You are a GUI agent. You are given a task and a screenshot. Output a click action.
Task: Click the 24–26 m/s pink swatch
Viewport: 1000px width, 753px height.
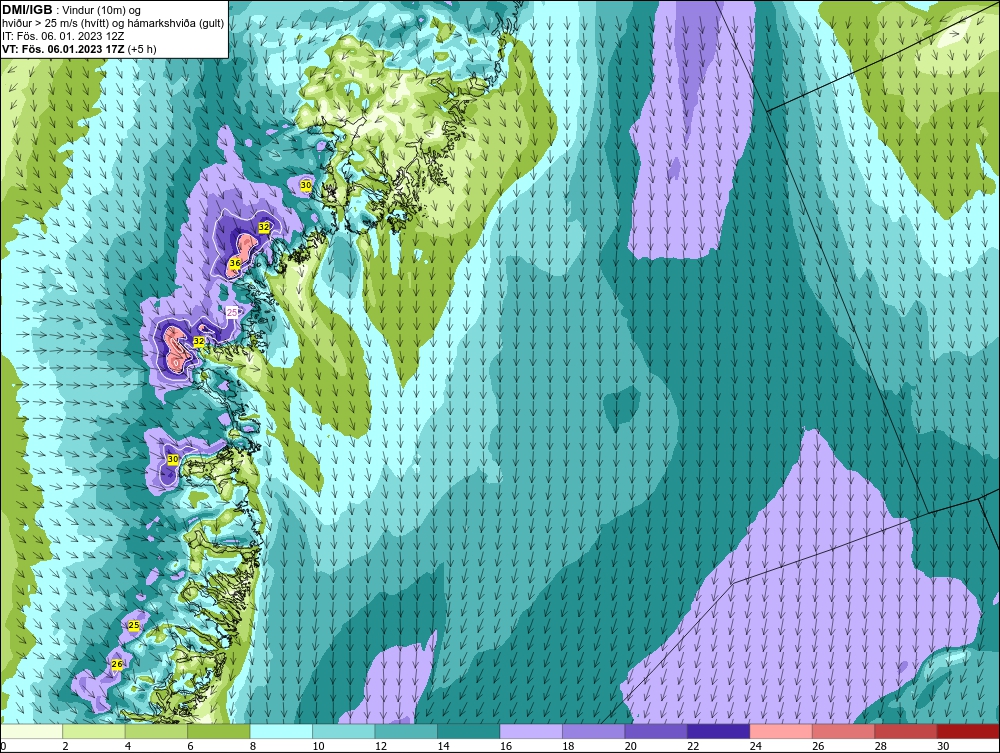(x=781, y=731)
